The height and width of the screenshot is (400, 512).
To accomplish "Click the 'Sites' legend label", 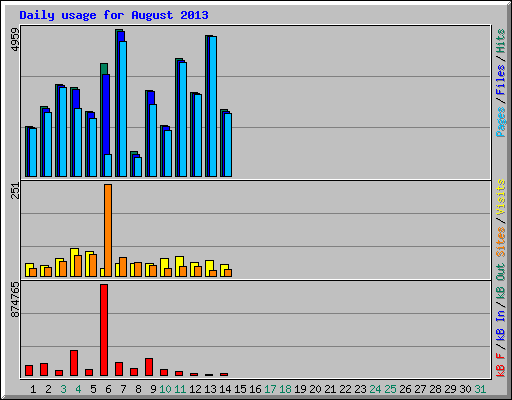I will pyautogui.click(x=501, y=242).
